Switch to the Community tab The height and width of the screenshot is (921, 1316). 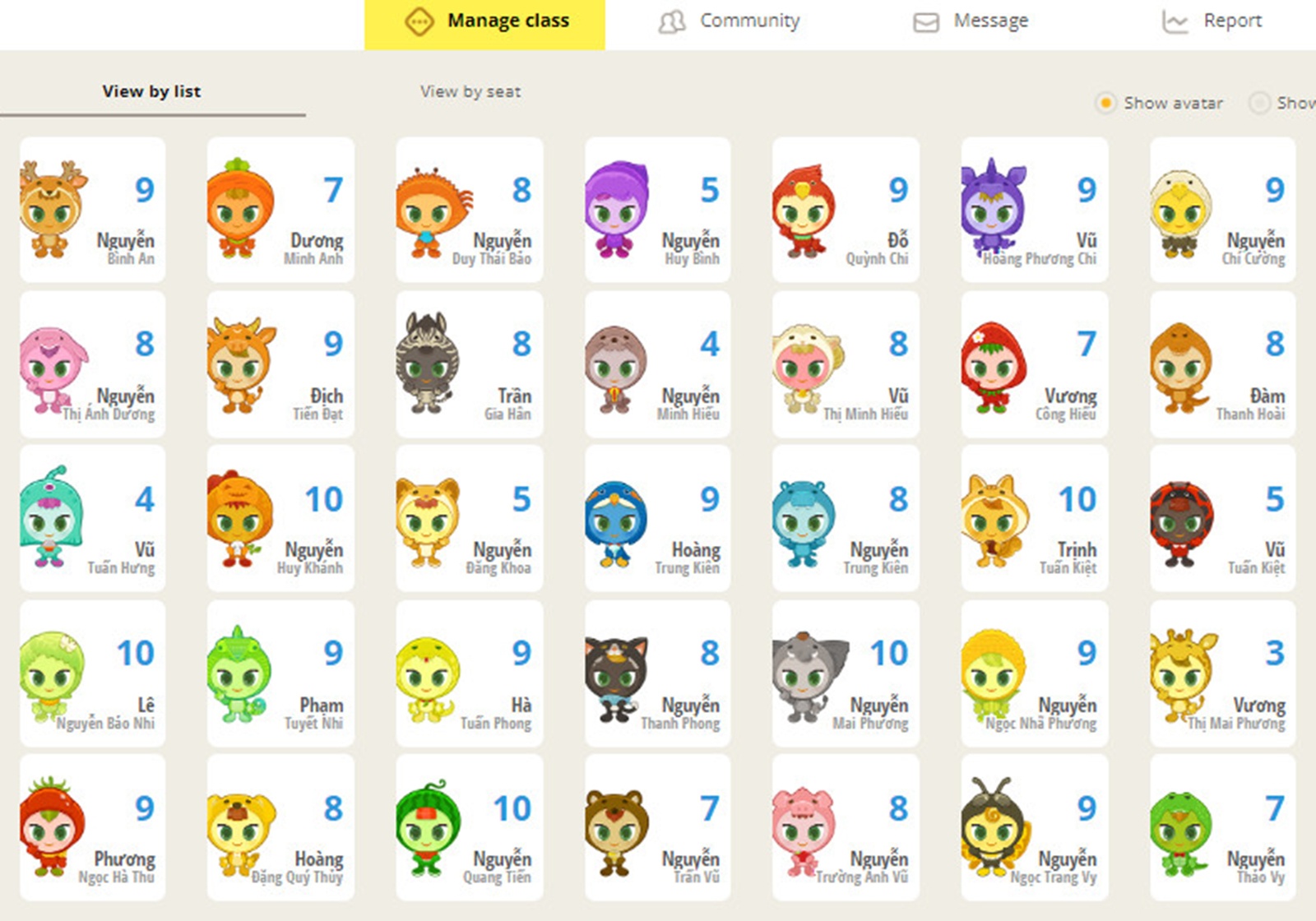pos(729,21)
